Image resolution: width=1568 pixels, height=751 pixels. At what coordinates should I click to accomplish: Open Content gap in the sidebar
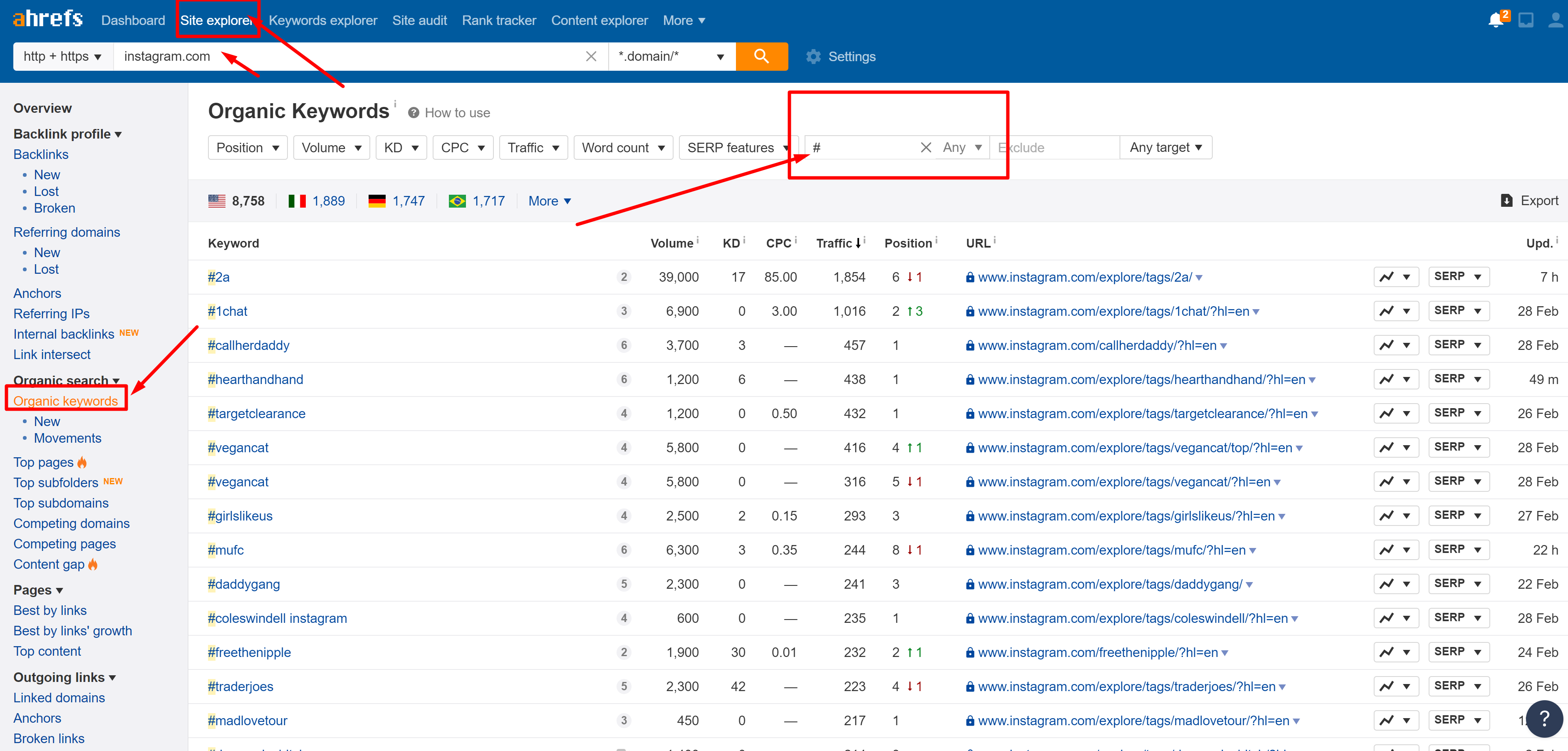tap(49, 564)
